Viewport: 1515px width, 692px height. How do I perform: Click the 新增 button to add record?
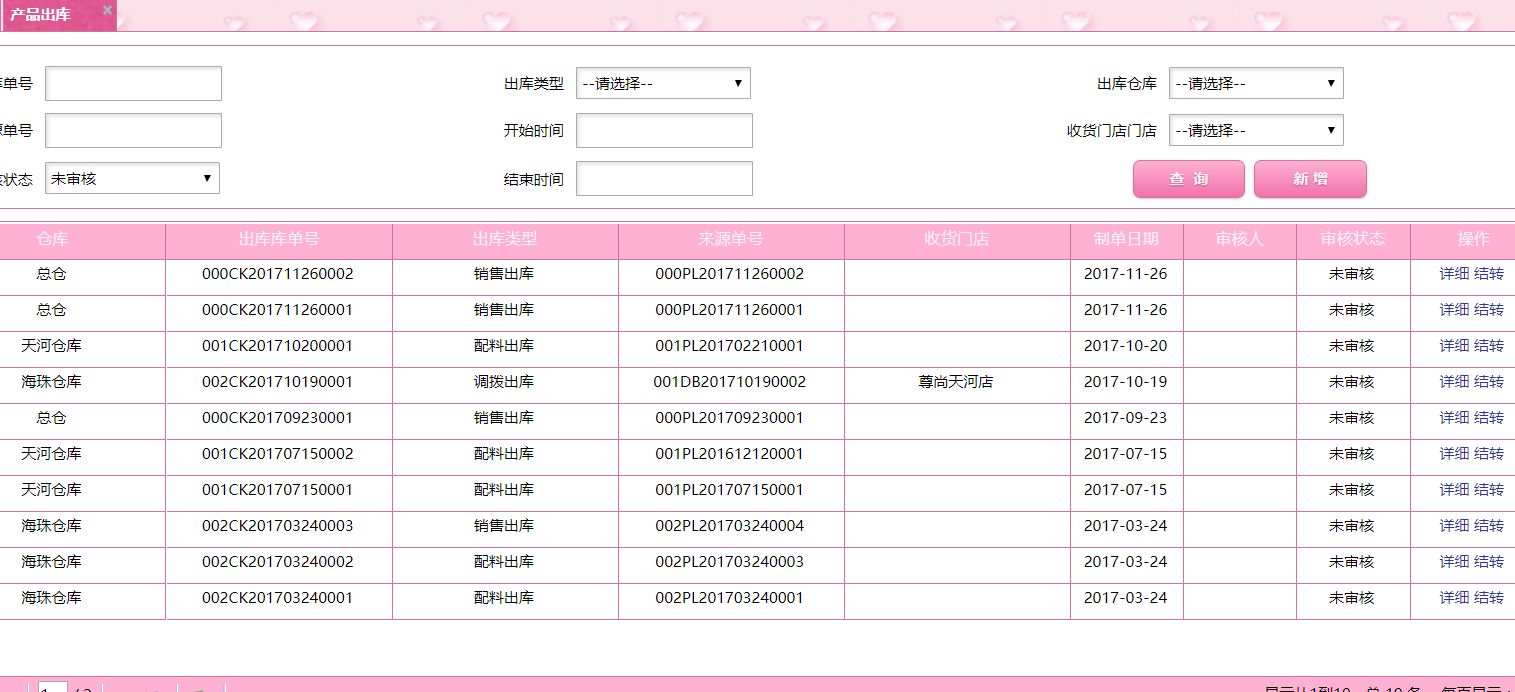[1310, 178]
